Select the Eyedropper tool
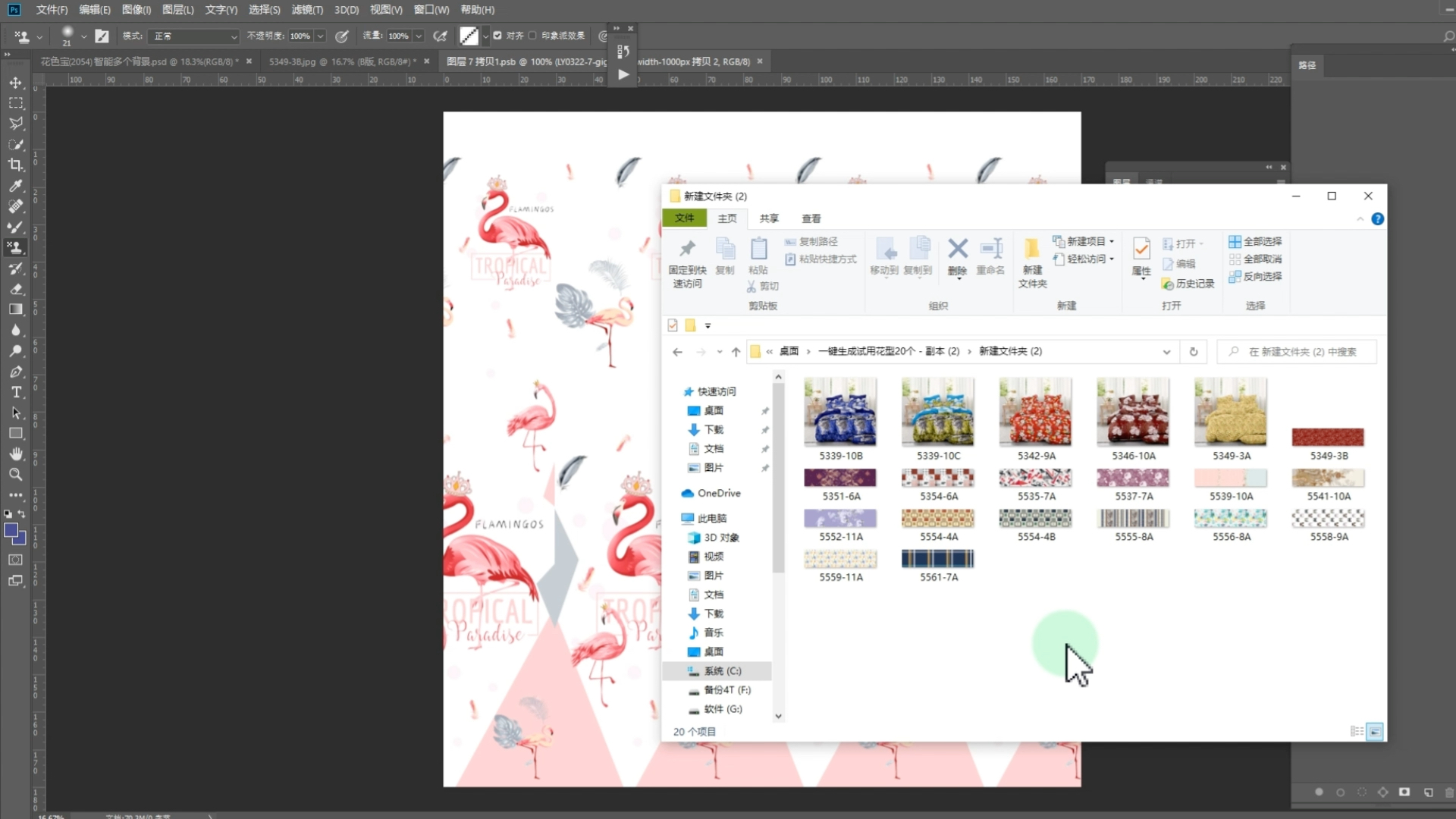Image resolution: width=1456 pixels, height=819 pixels. point(15,186)
